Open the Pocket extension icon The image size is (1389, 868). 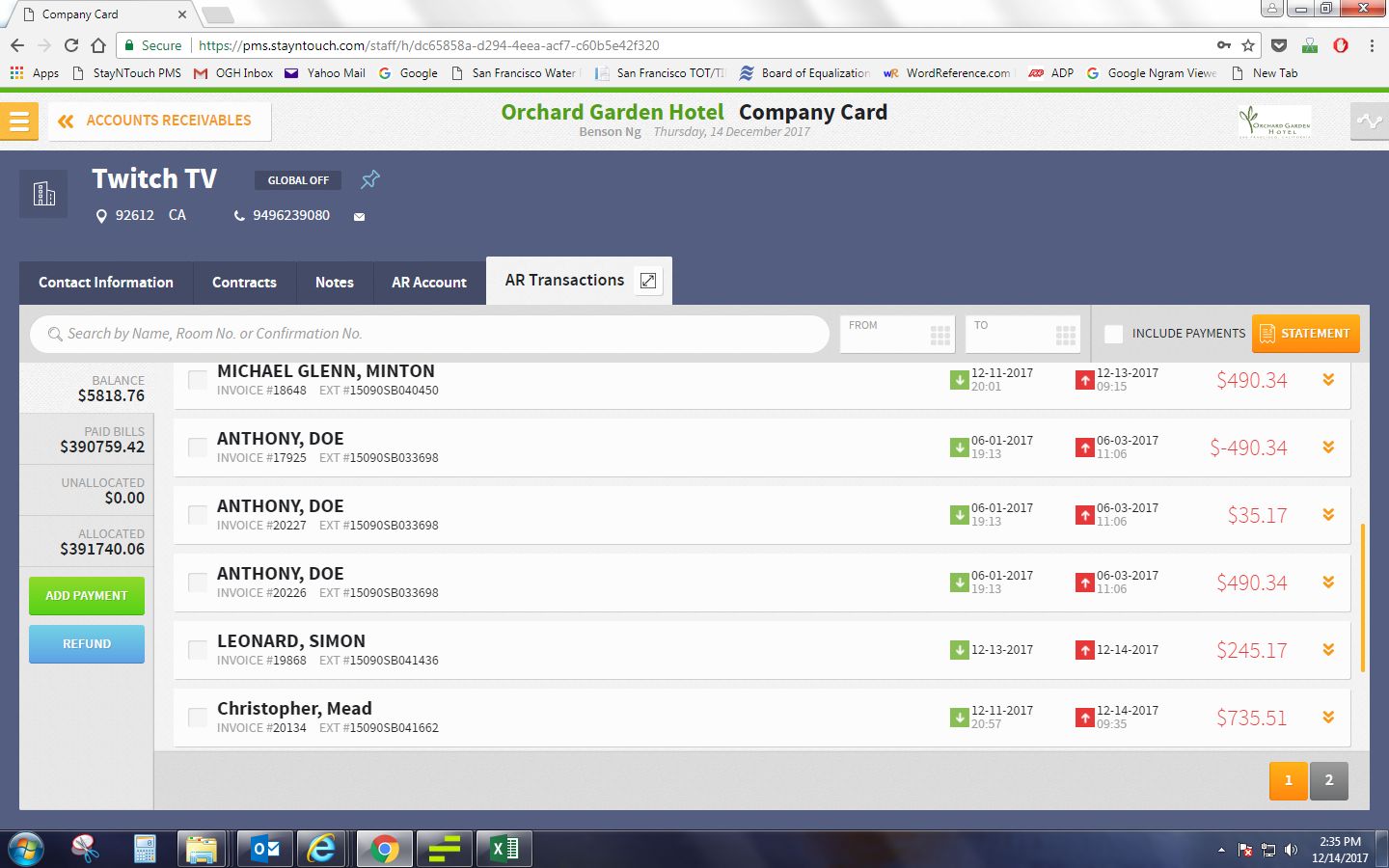tap(1279, 45)
